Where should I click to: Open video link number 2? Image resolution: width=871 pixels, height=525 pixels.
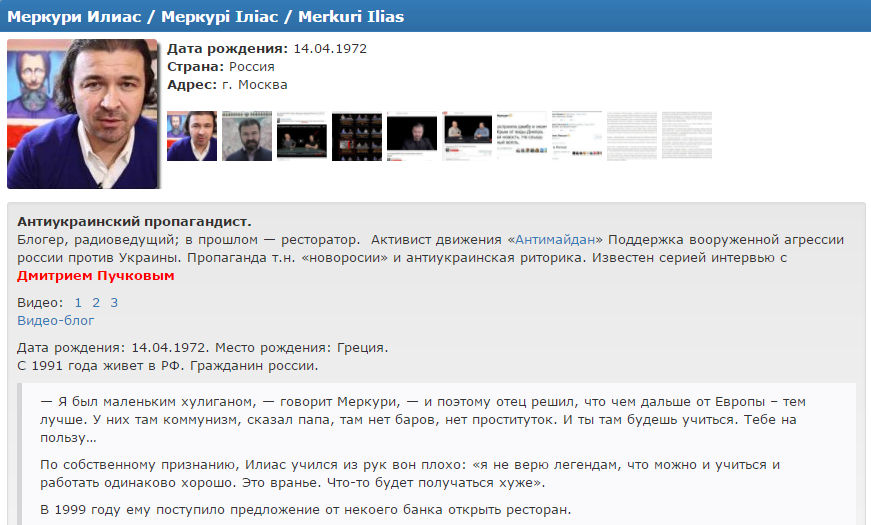(x=96, y=302)
